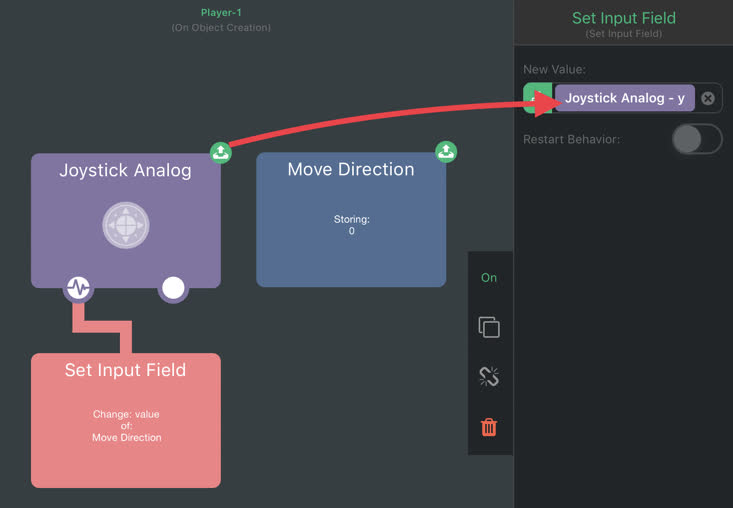Select the Set Input Field behavior node
Image resolution: width=733 pixels, height=508 pixels.
coord(126,421)
